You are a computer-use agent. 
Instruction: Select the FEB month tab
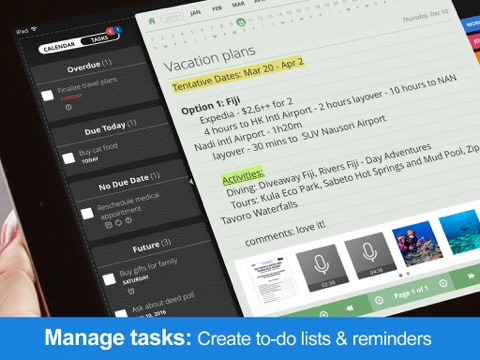[217, 9]
